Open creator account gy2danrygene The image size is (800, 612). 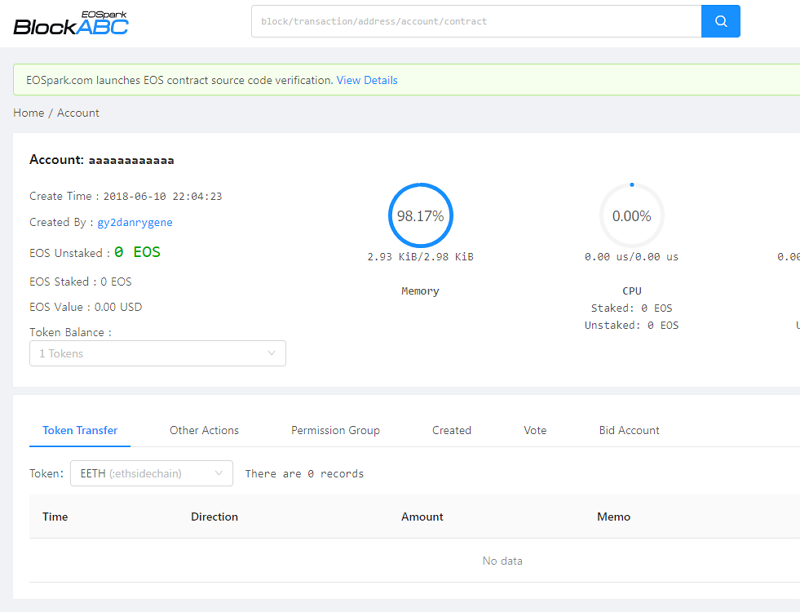pos(135,222)
